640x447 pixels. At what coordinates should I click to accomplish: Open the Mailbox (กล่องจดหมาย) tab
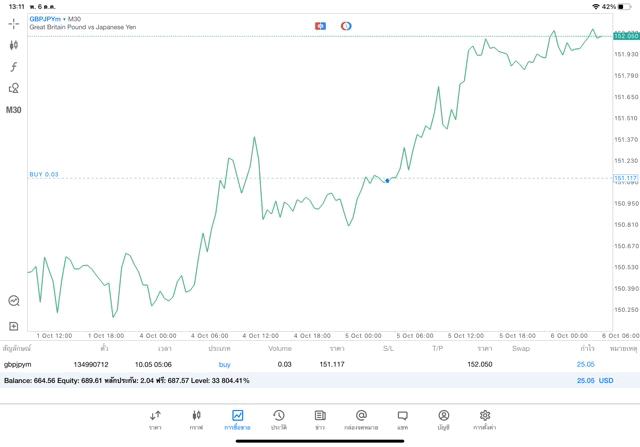(x=361, y=420)
